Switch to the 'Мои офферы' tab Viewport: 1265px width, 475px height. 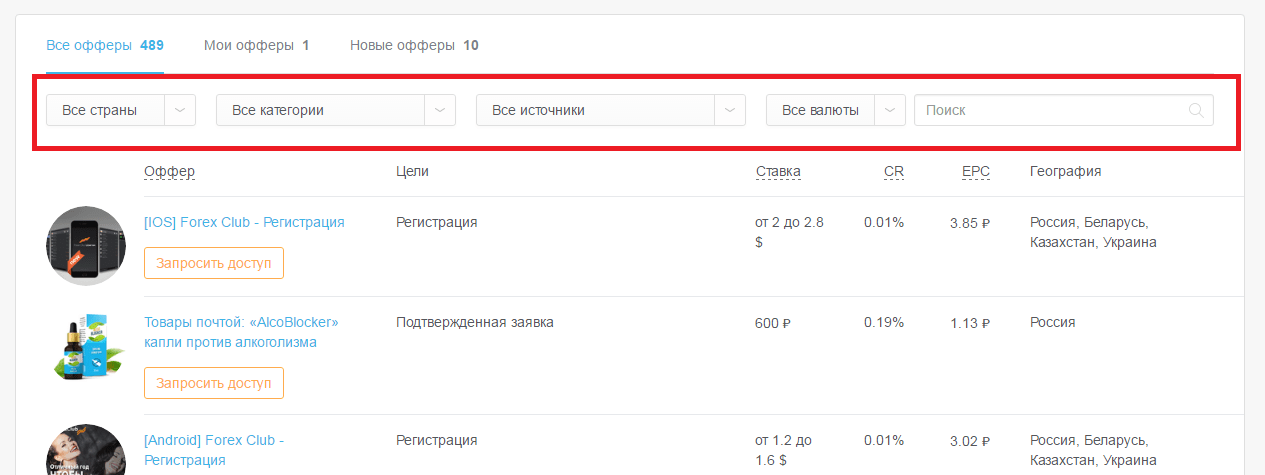click(256, 45)
